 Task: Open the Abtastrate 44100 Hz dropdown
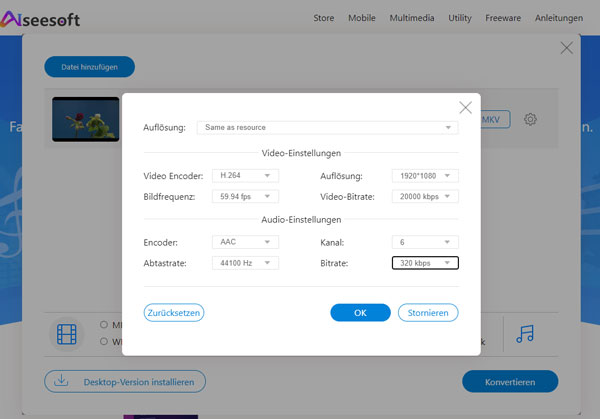pyautogui.click(x=246, y=263)
